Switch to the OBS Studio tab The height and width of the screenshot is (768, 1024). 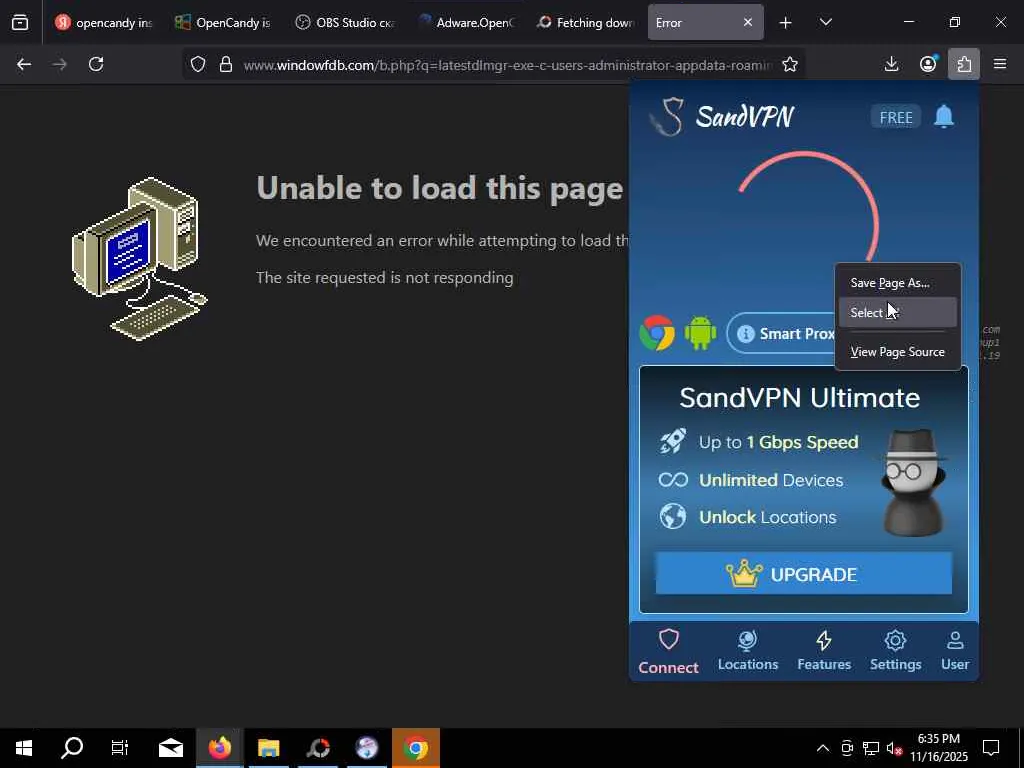click(344, 23)
